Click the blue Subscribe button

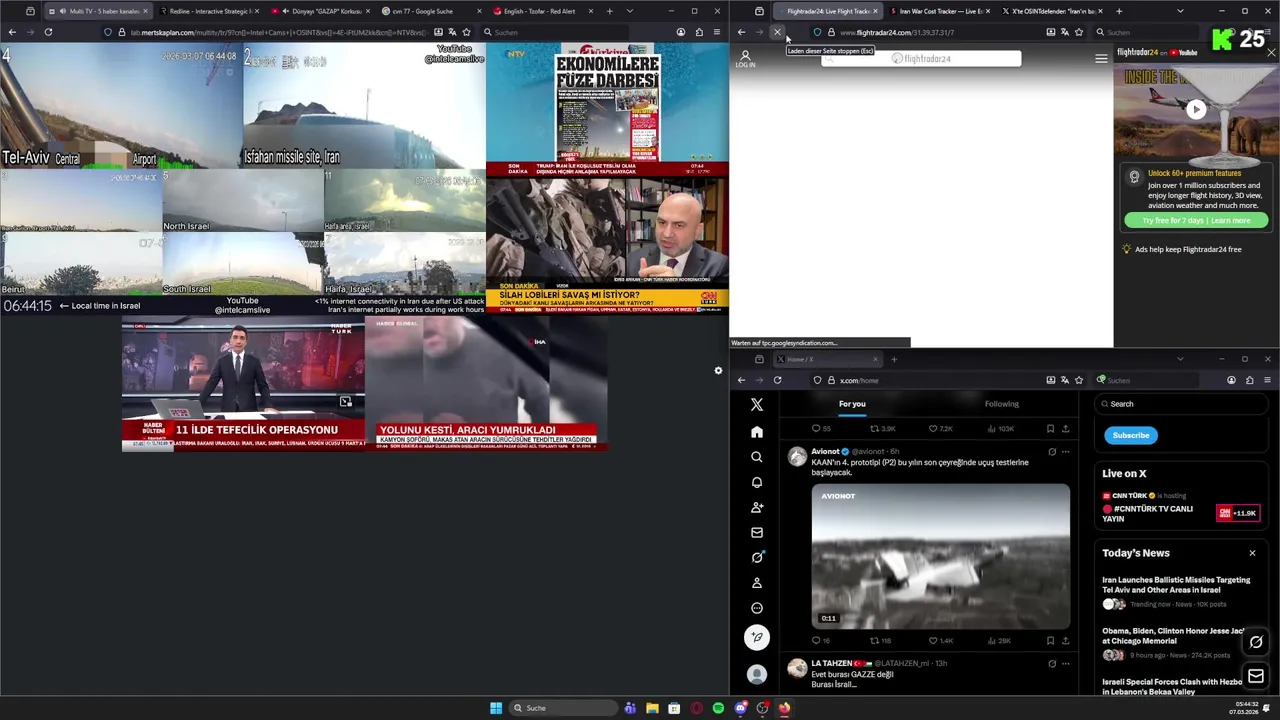coord(1131,435)
